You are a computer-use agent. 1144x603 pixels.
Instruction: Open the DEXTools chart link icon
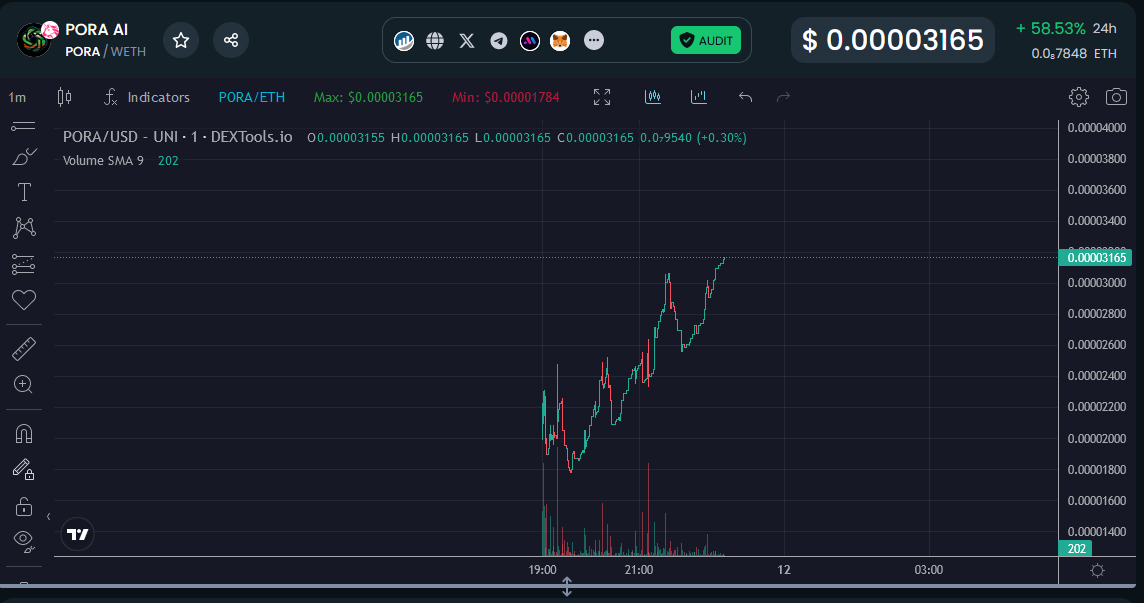403,41
